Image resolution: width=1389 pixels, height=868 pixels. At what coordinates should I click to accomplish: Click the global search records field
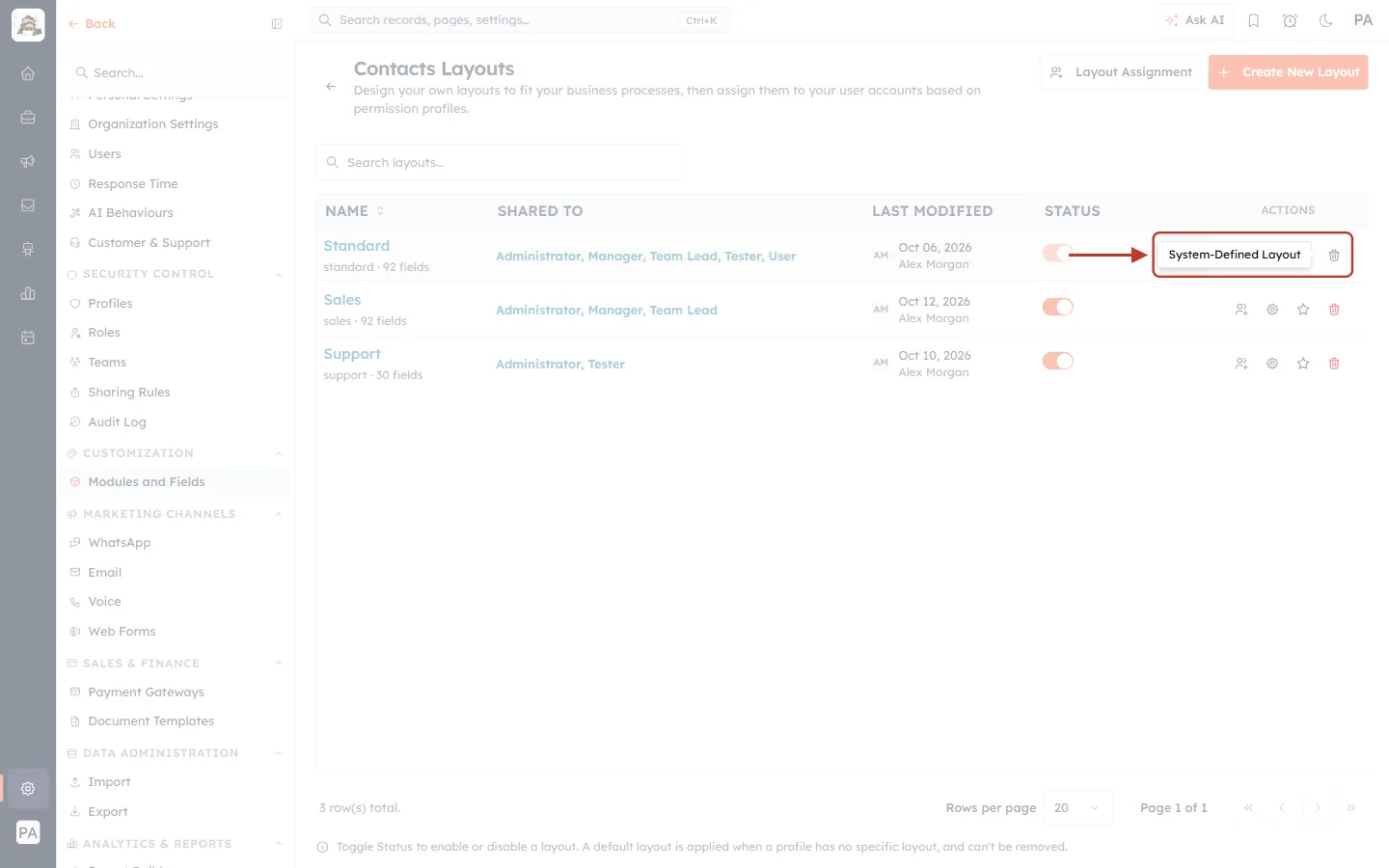coord(521,20)
